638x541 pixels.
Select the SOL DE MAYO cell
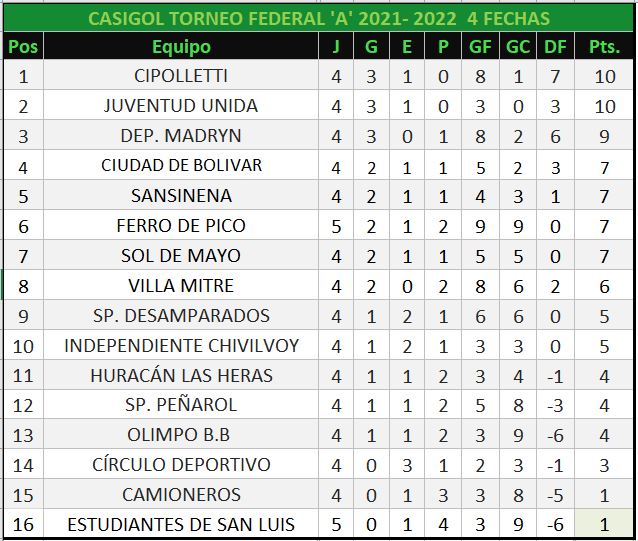point(181,256)
